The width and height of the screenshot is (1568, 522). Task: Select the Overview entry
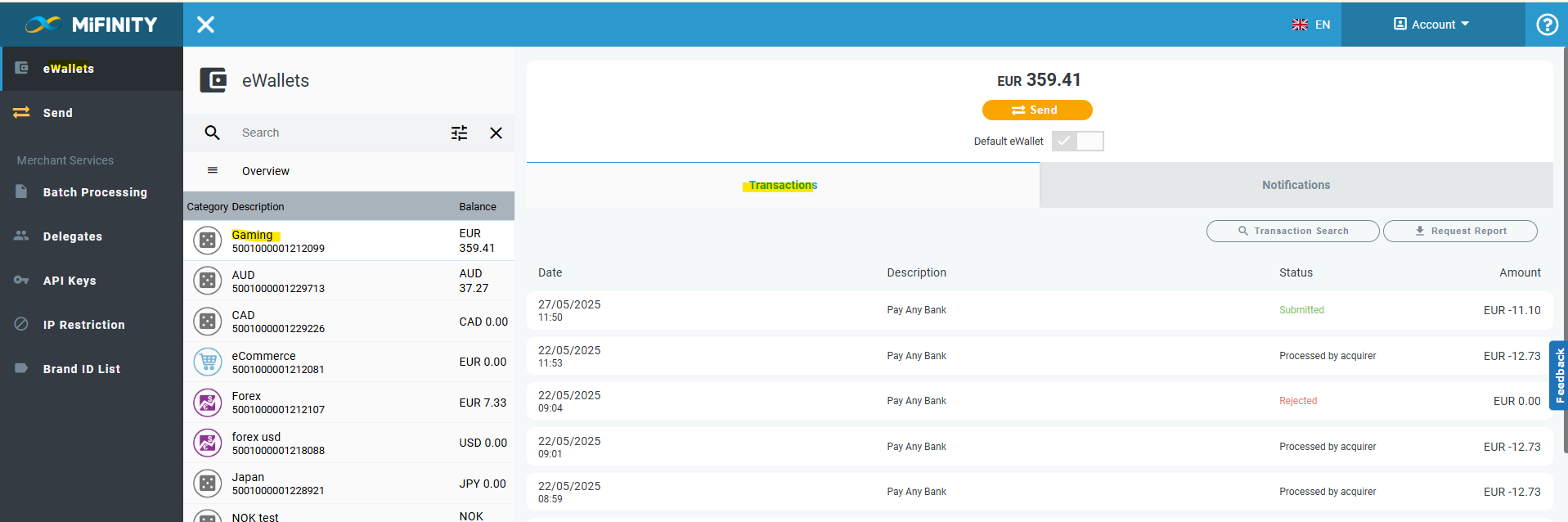(348, 171)
